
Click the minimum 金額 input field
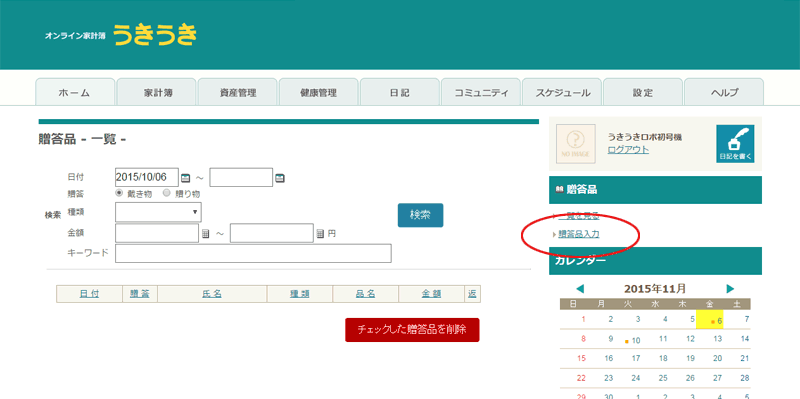(157, 233)
